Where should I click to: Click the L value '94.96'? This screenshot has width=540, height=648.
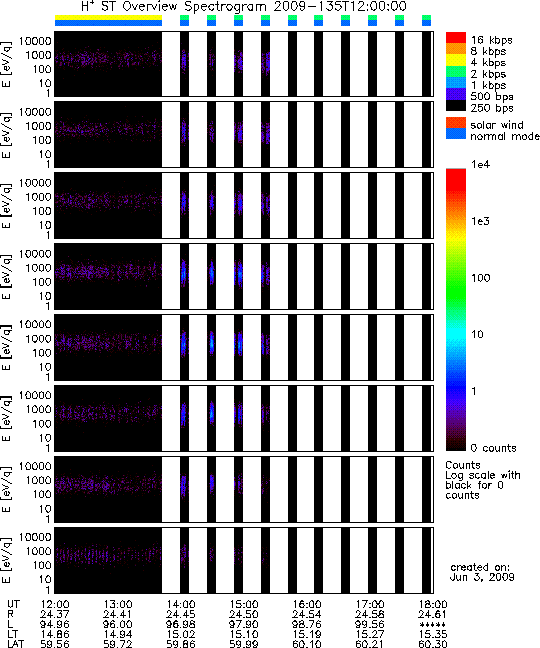coord(55,624)
